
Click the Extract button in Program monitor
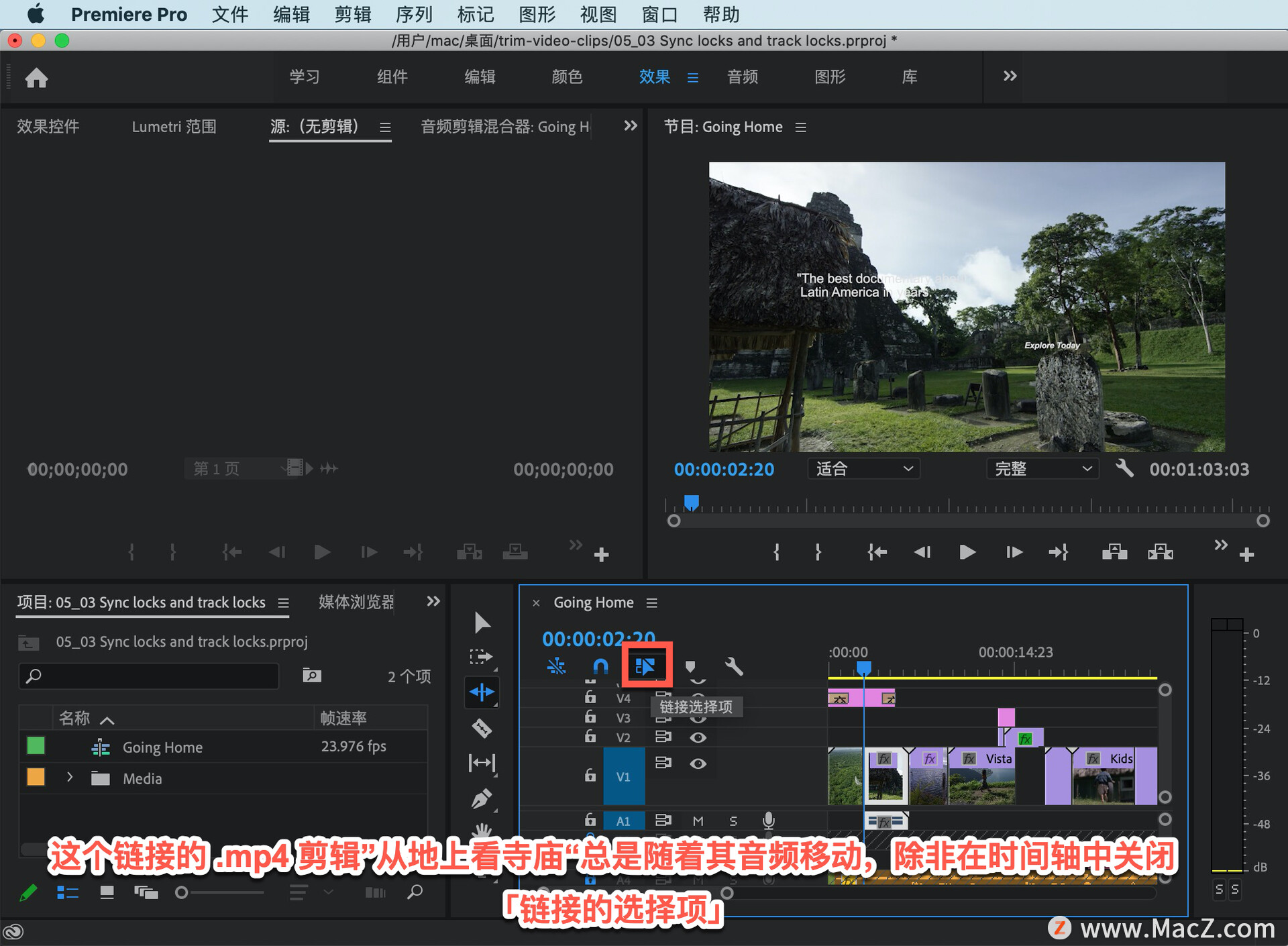1161,552
